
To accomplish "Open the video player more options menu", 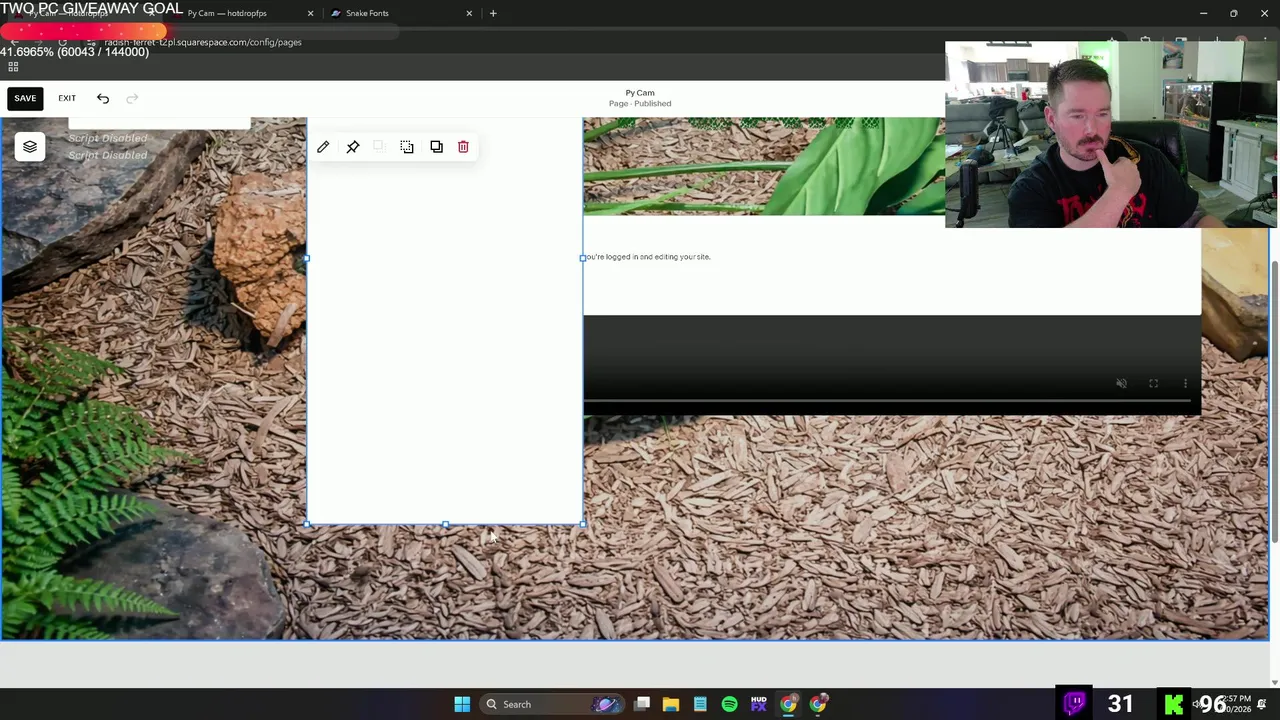I will 1185,384.
